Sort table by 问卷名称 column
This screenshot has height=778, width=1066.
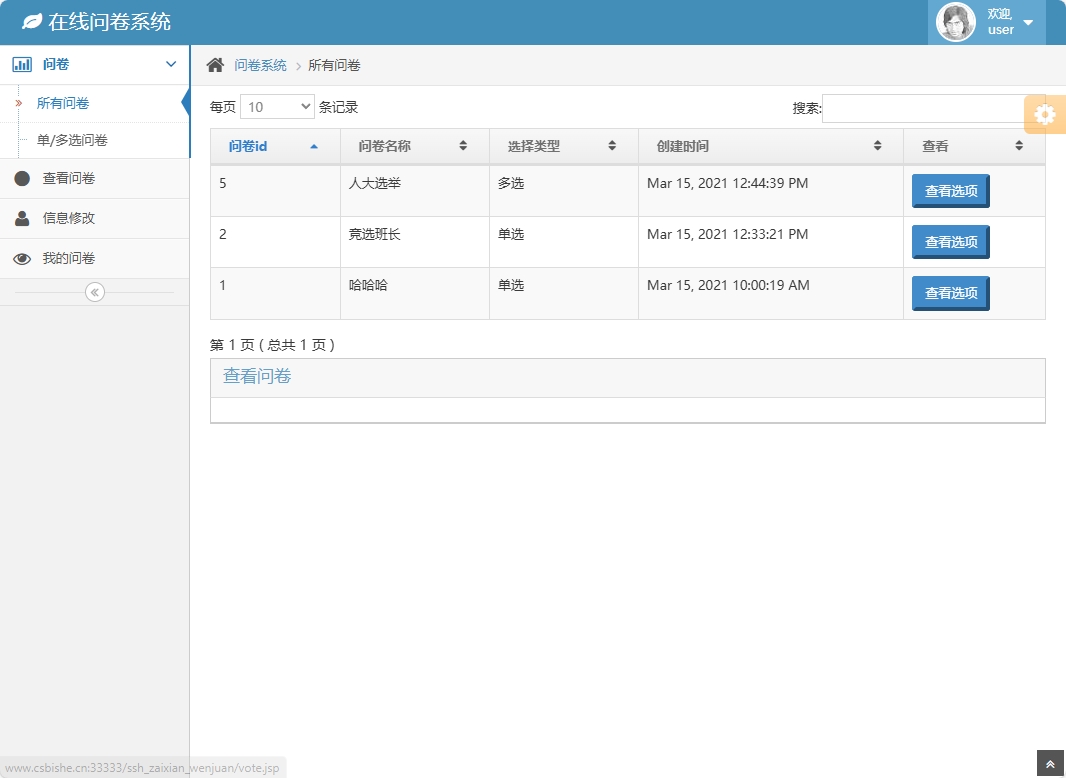point(413,146)
